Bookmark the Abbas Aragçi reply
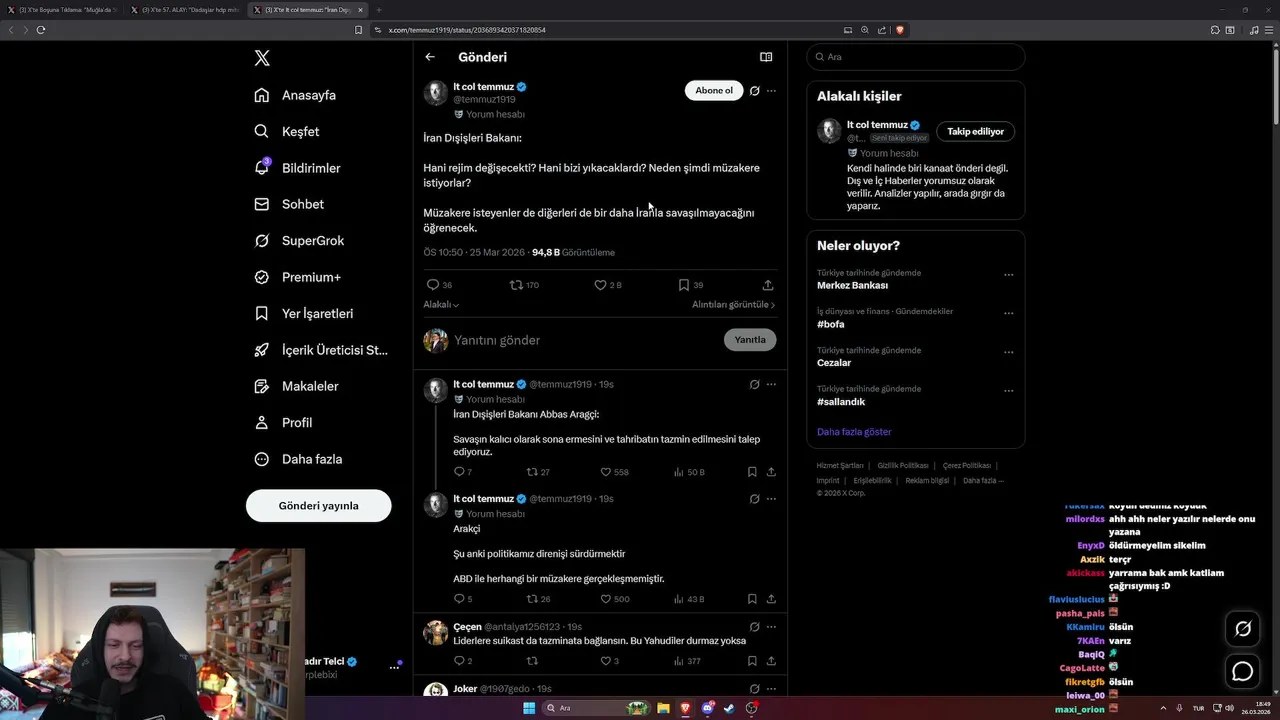Viewport: 1280px width, 720px height. (752, 472)
